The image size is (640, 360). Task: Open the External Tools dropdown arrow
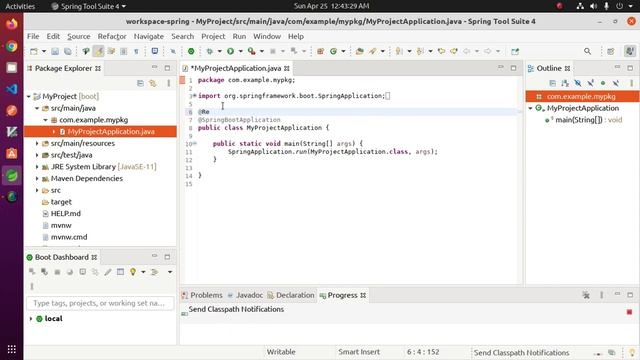tap(262, 51)
